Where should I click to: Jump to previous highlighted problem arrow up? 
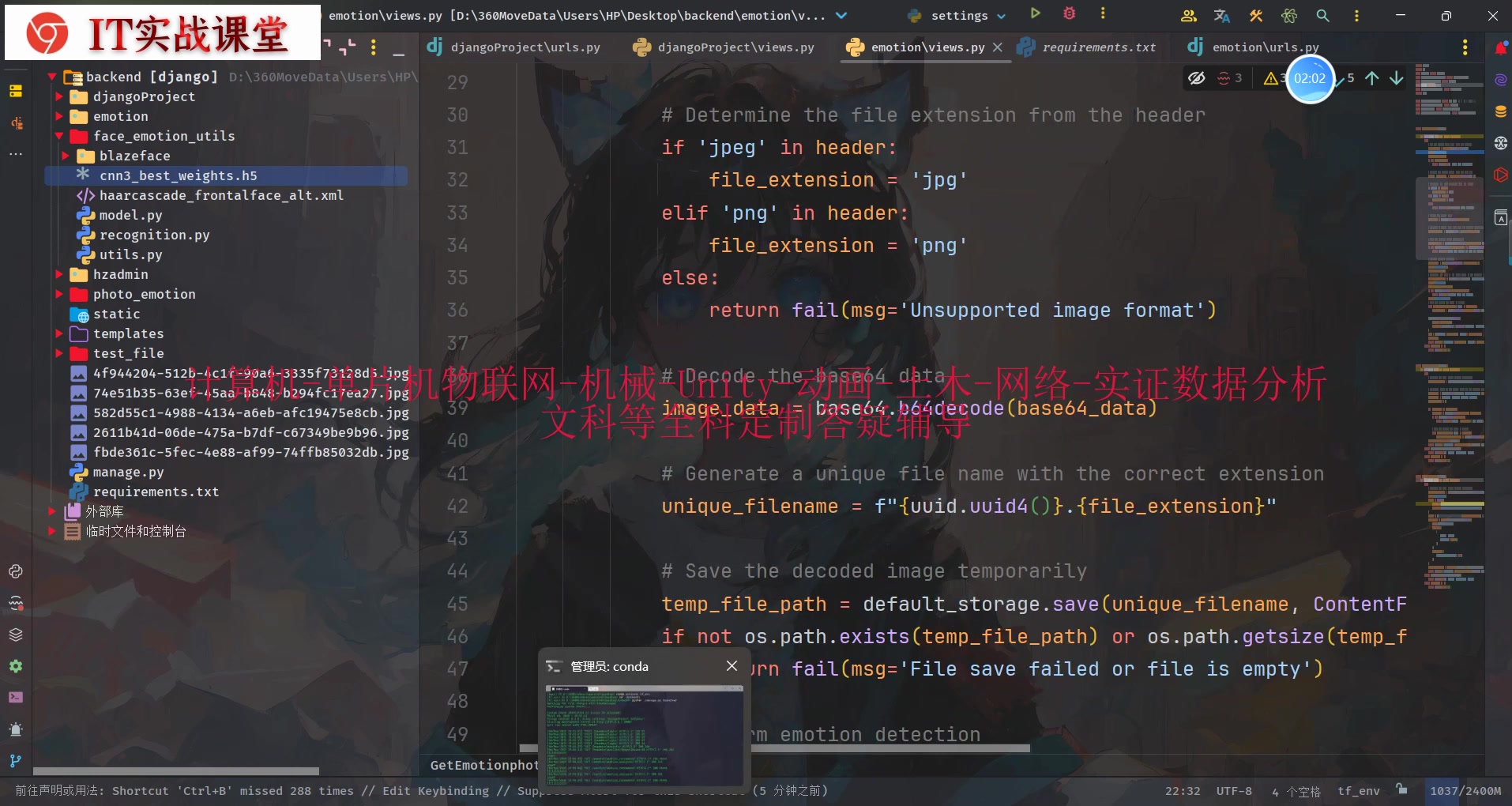pyautogui.click(x=1372, y=77)
